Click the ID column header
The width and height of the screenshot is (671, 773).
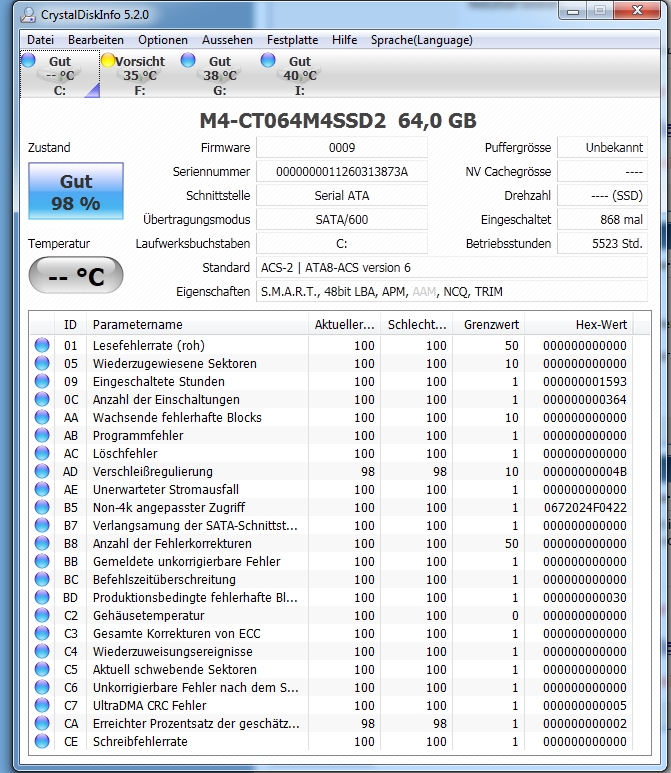[x=70, y=324]
